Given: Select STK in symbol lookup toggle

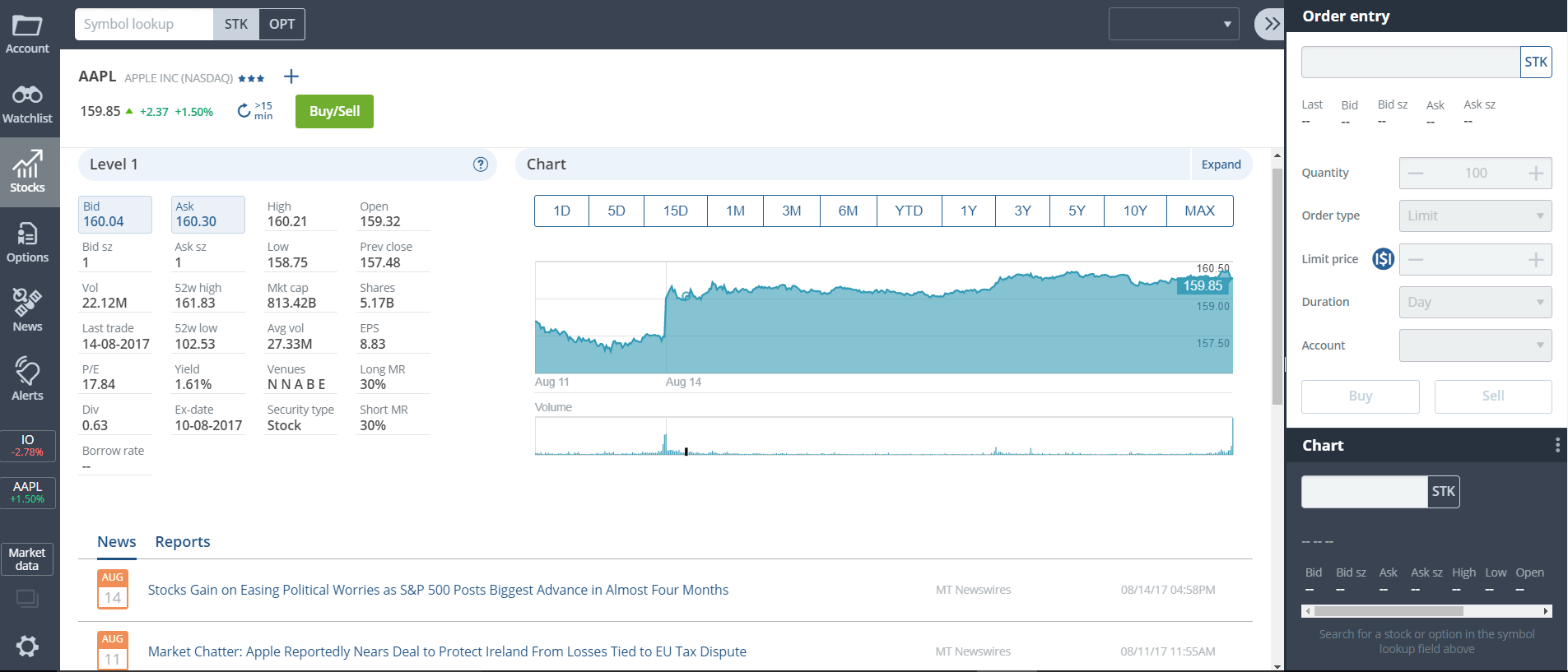Looking at the screenshot, I should pos(236,25).
